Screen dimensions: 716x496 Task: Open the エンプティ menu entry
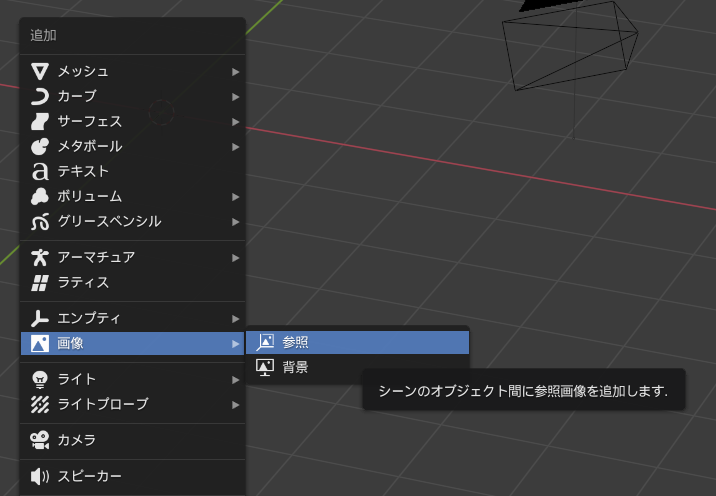[132, 318]
